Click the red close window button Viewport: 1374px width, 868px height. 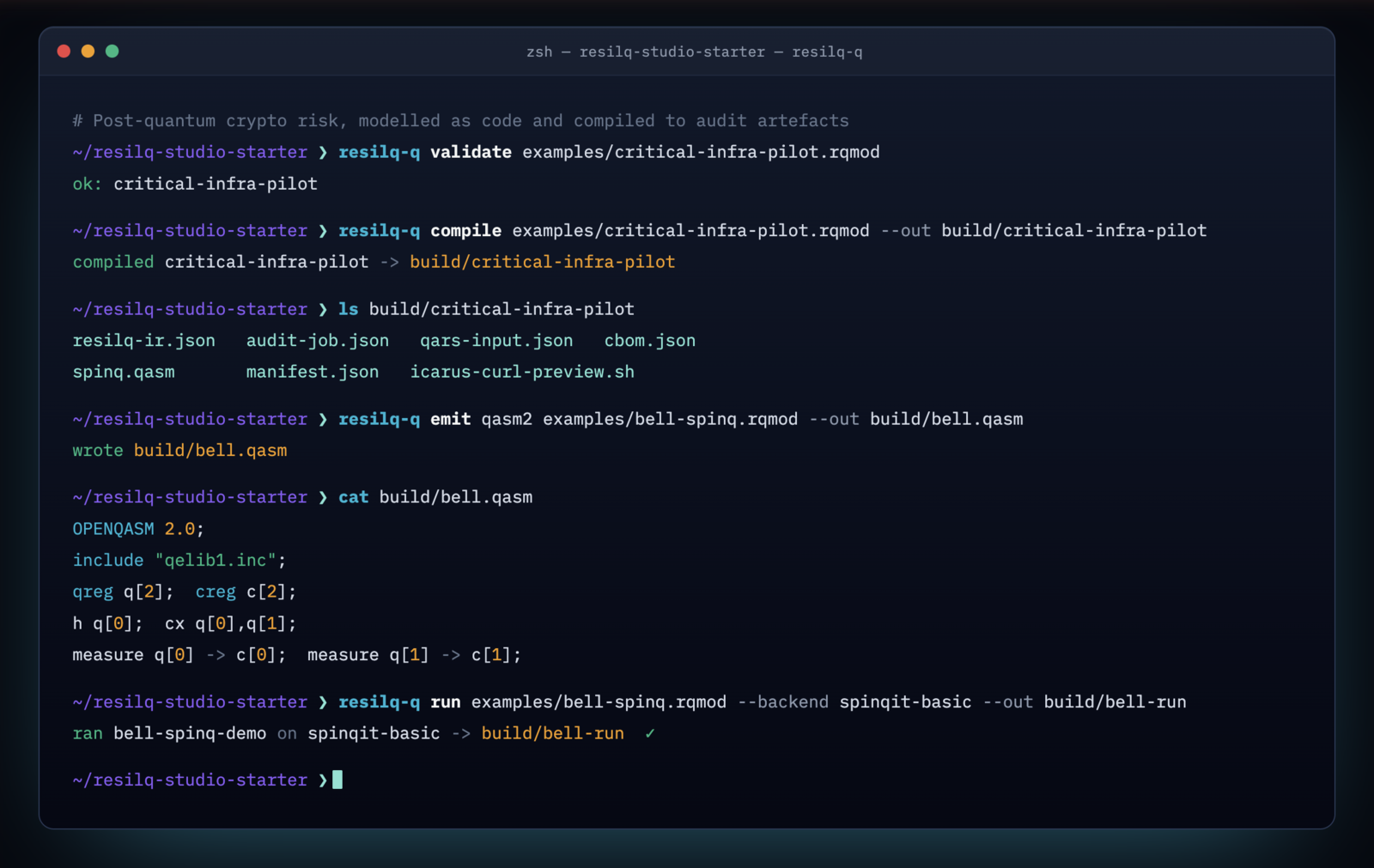[x=64, y=52]
